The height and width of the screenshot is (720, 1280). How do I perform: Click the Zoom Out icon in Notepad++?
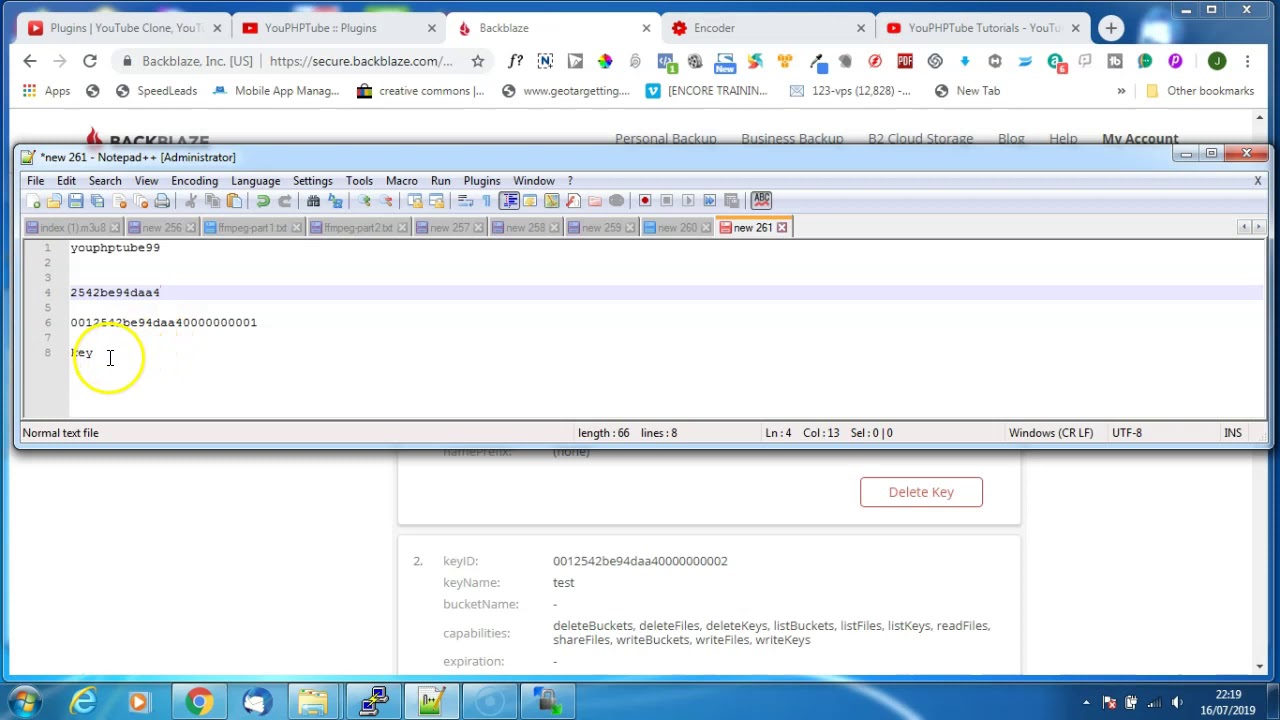point(386,201)
